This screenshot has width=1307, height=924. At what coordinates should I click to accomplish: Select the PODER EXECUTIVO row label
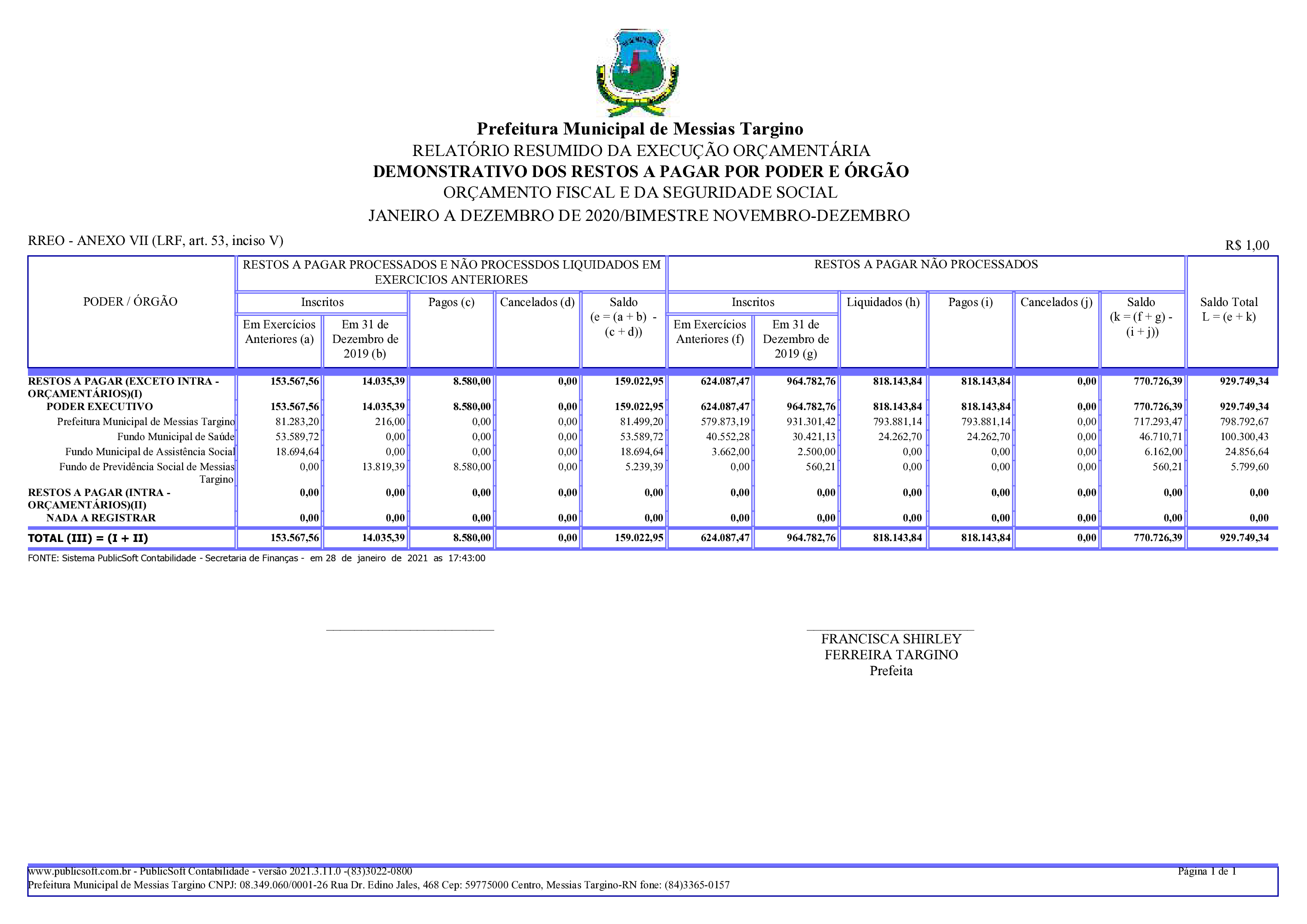100,407
